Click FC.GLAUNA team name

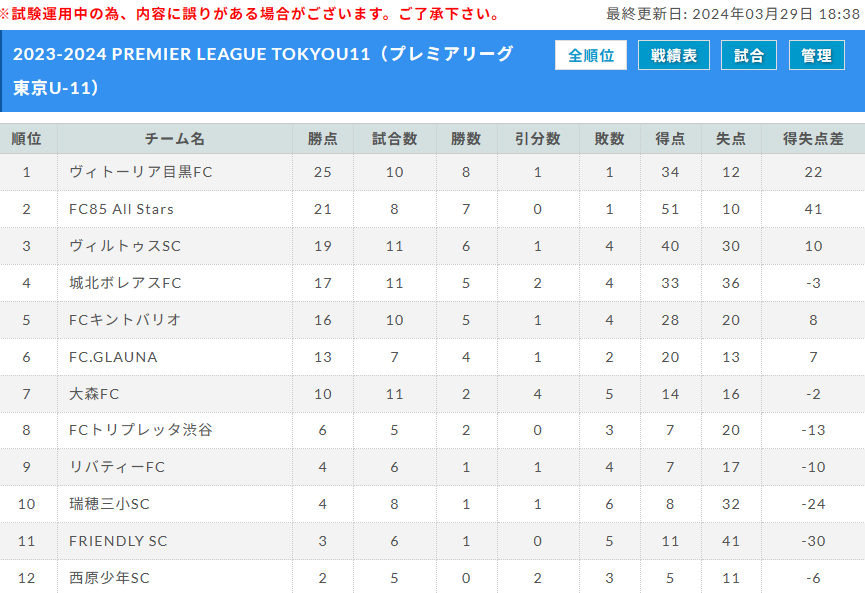[x=113, y=357]
